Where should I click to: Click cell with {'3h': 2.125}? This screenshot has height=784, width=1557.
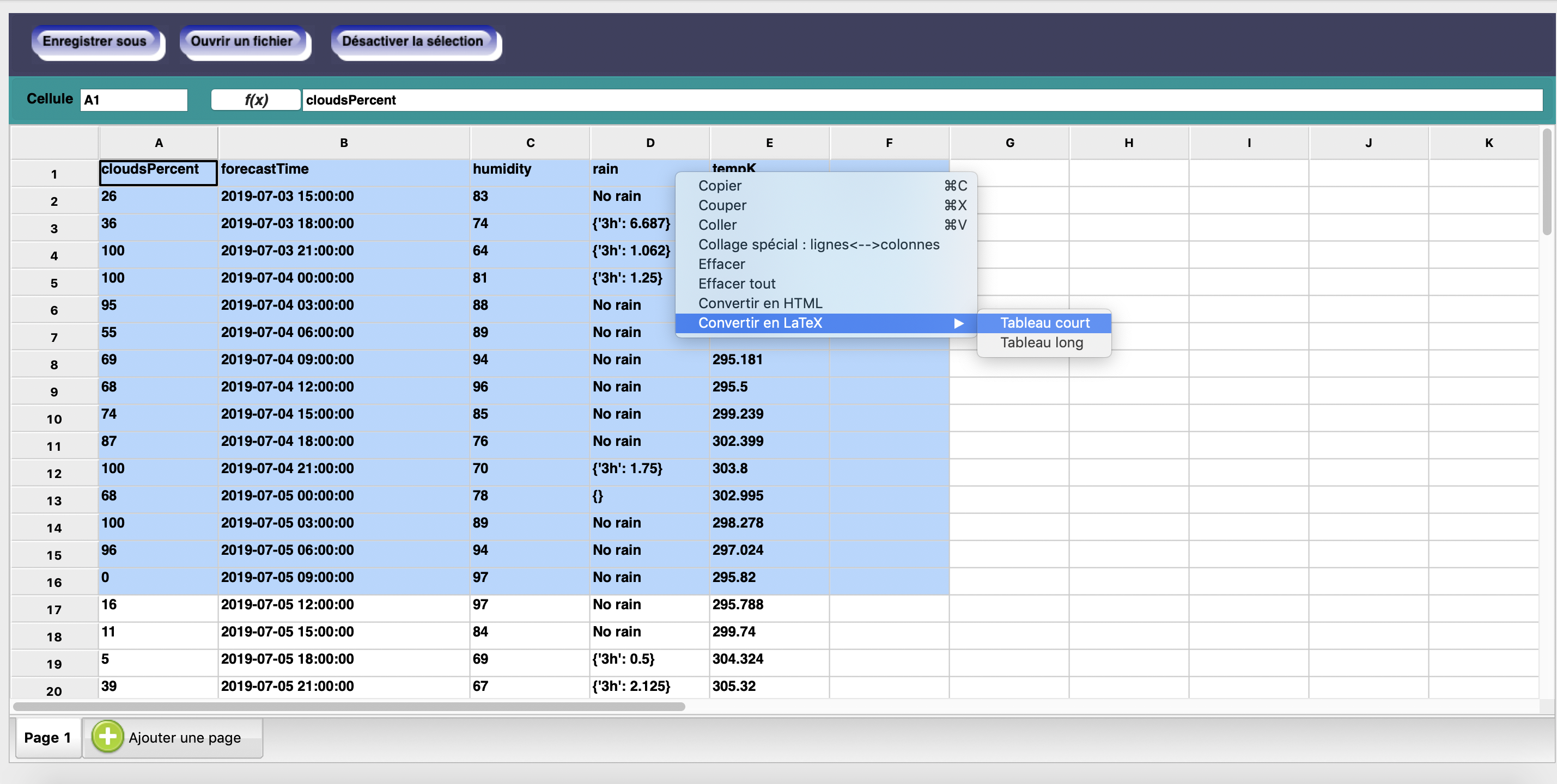tap(650, 688)
